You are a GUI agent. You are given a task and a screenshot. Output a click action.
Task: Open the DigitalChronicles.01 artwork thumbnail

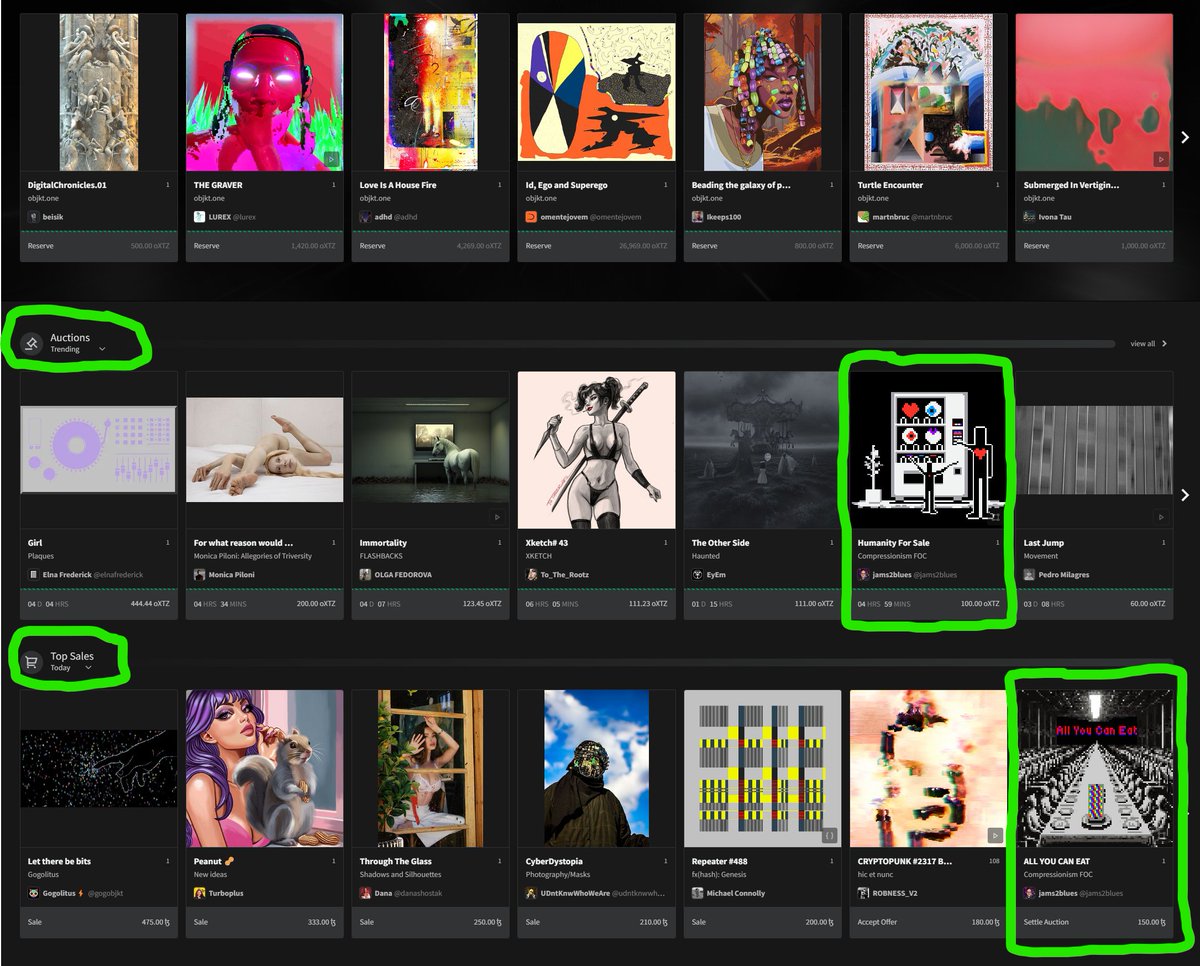[x=98, y=92]
